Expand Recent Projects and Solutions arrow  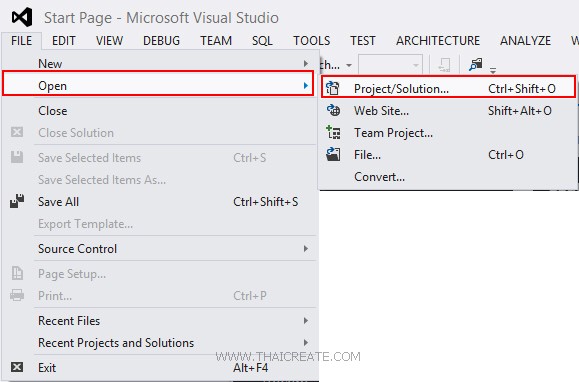point(305,343)
